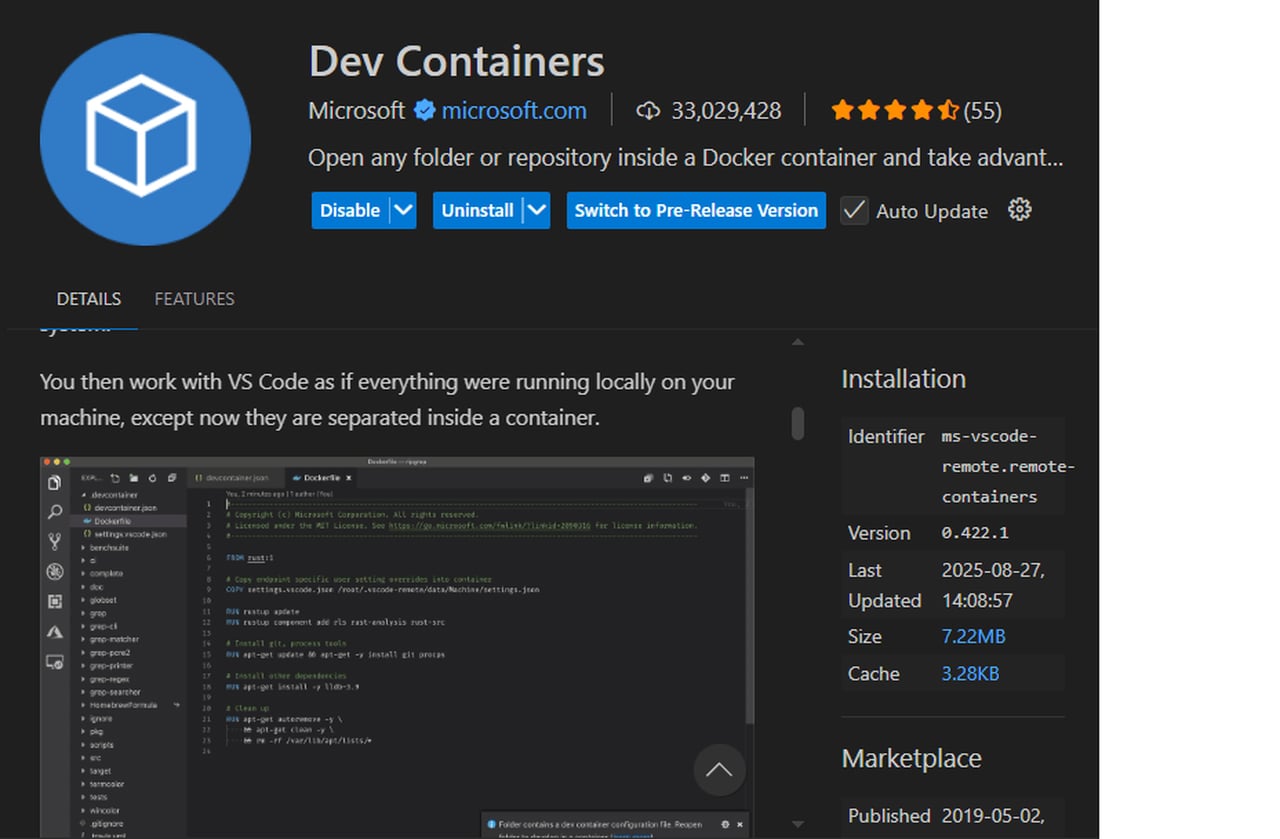1280x839 pixels.
Task: Split the editor using the title bar icon
Action: (723, 476)
